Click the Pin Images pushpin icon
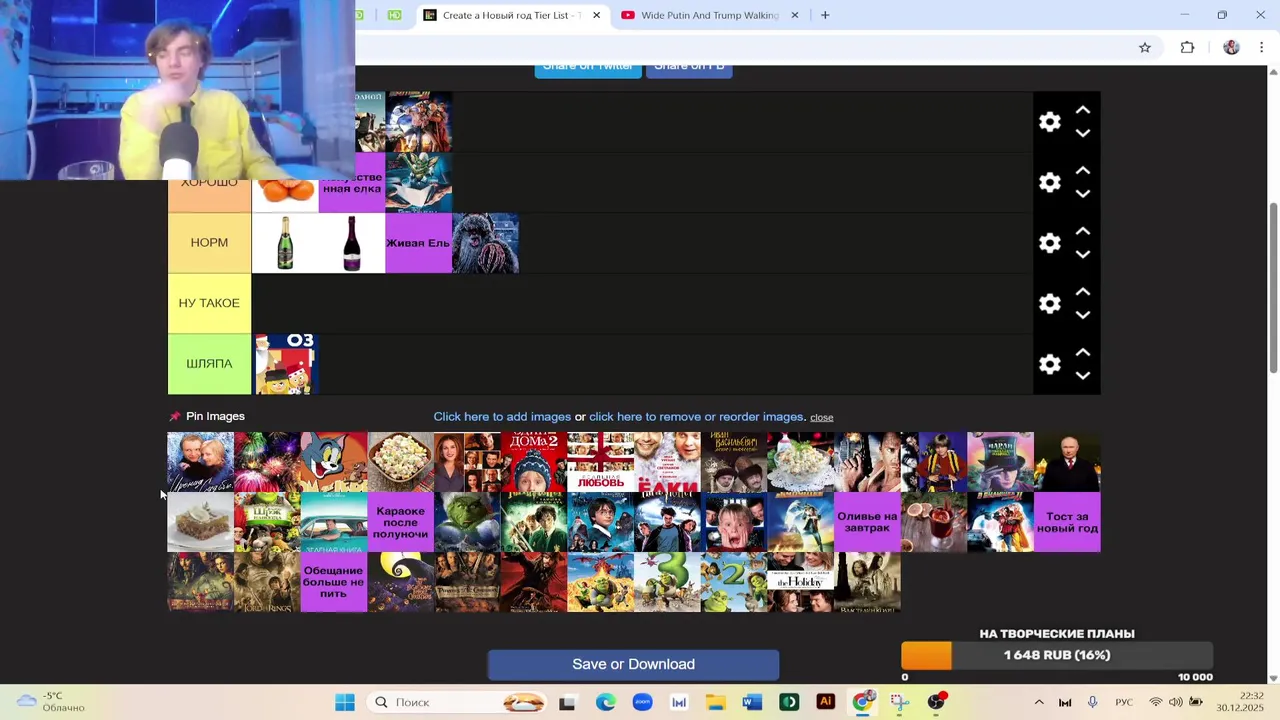The height and width of the screenshot is (720, 1280). 175,416
